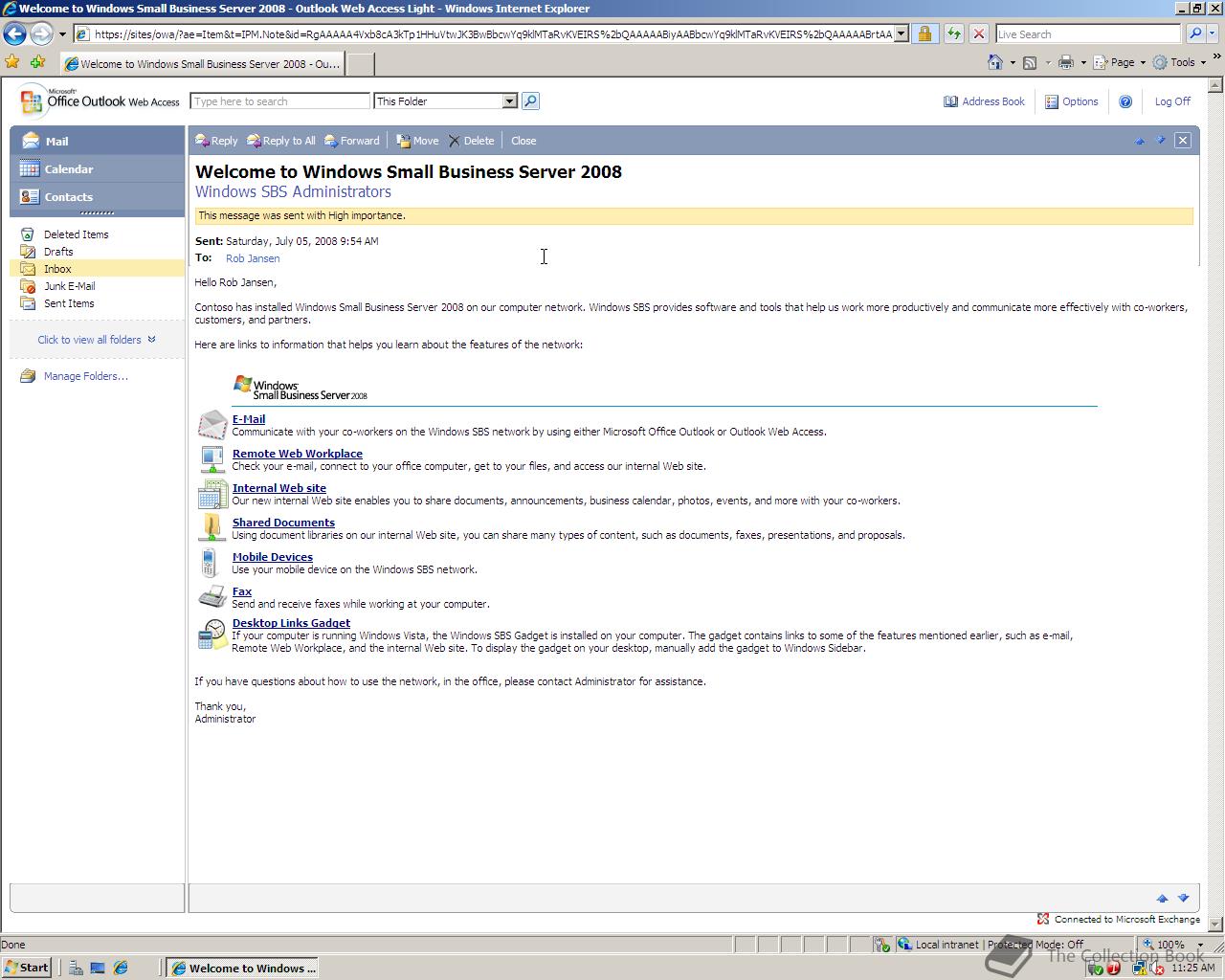
Task: Click the phone icon beside Mobile Devices
Action: coord(209,563)
